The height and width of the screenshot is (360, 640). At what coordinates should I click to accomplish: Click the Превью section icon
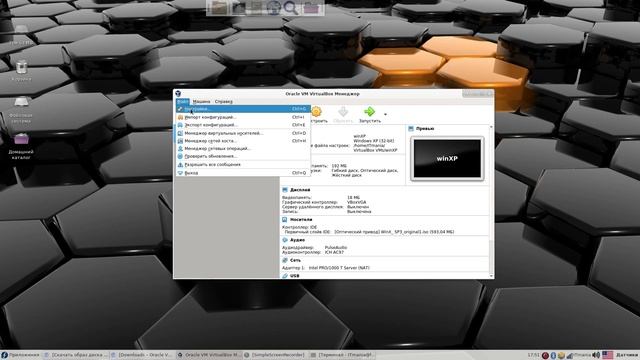[x=411, y=129]
